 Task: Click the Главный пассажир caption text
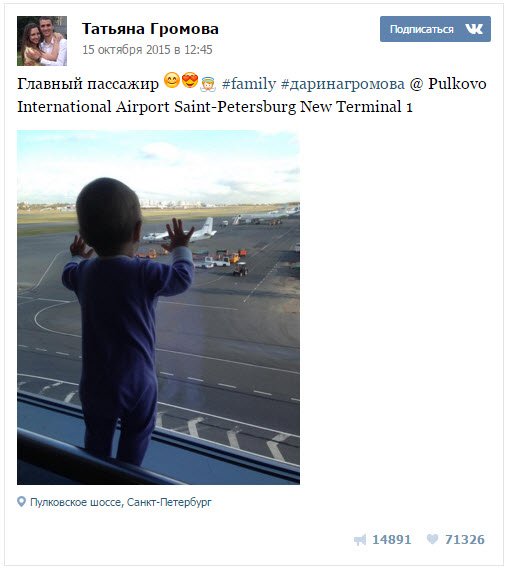click(x=88, y=84)
